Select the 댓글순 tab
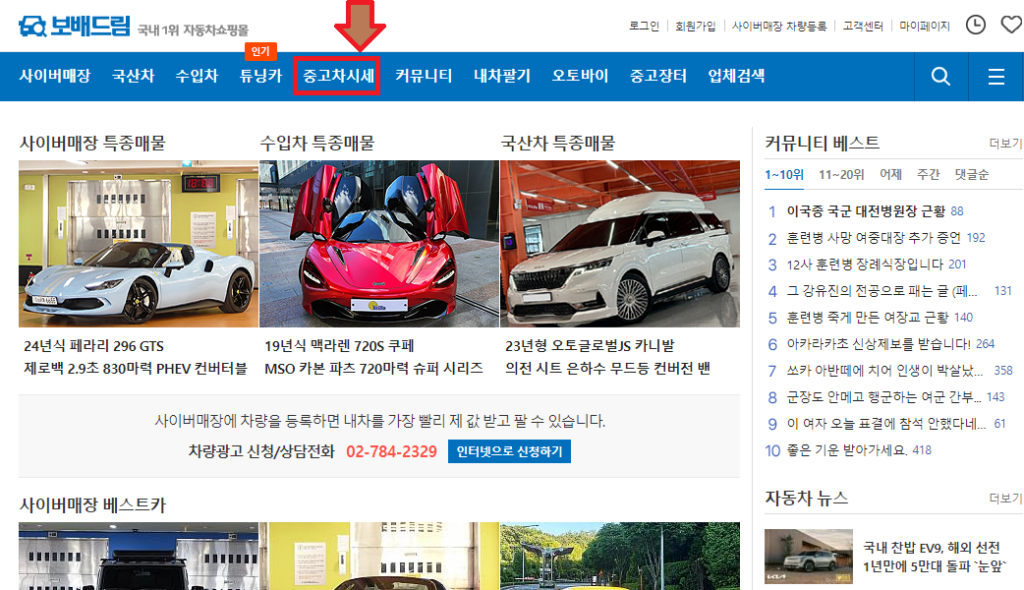This screenshot has width=1024, height=590. point(972,174)
